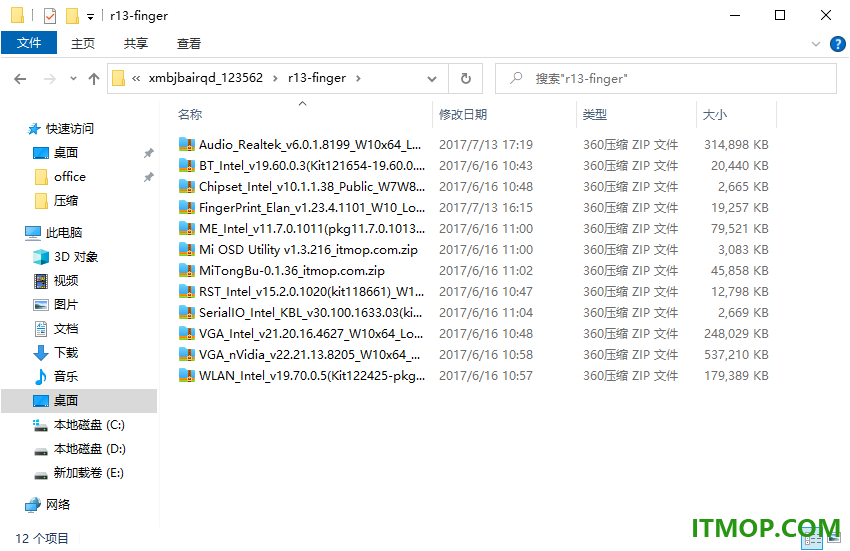This screenshot has height=551, width=850.
Task: Switch to large thumbnails view icon
Action: point(835,537)
